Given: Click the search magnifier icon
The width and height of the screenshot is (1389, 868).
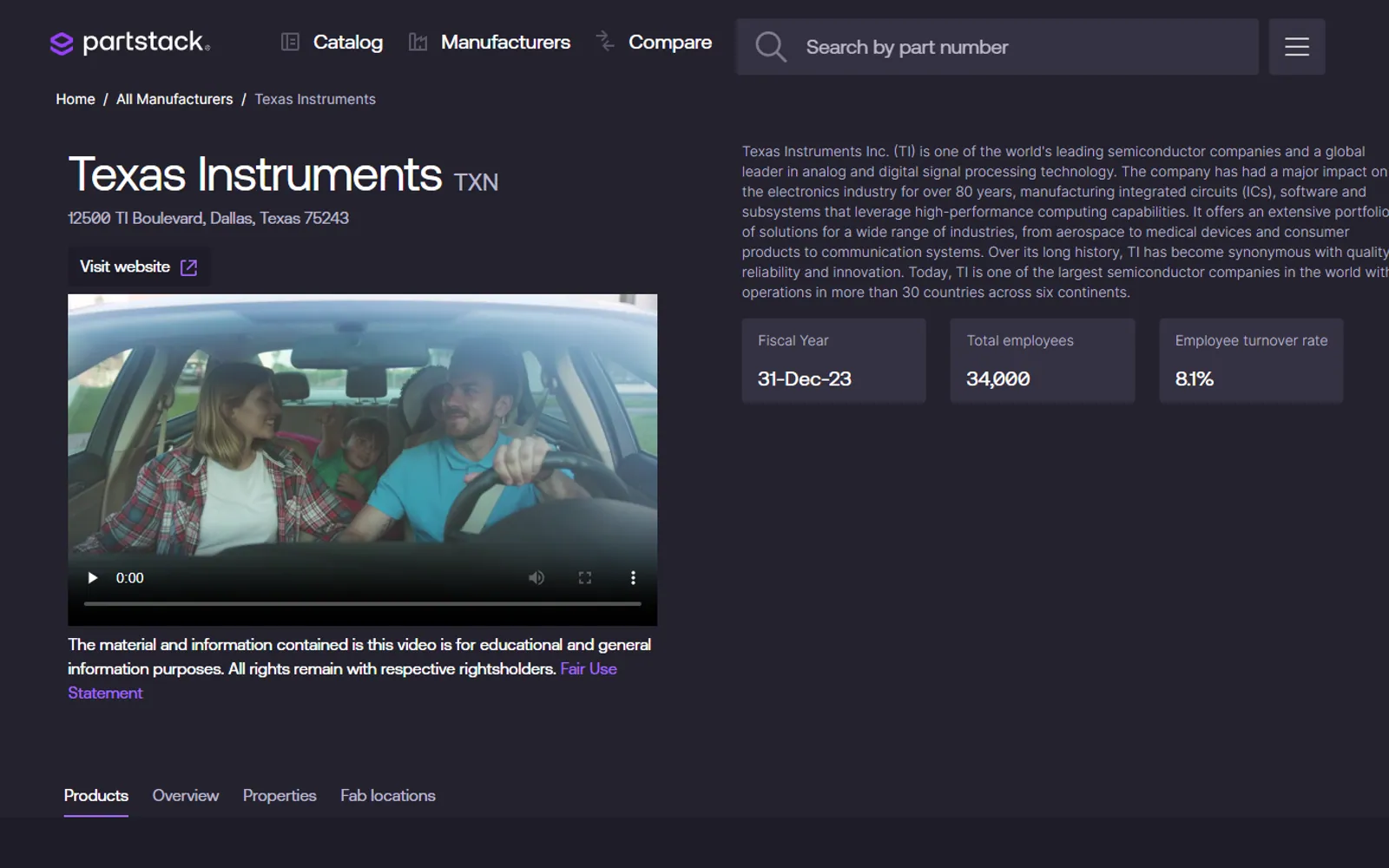Looking at the screenshot, I should pos(770,47).
